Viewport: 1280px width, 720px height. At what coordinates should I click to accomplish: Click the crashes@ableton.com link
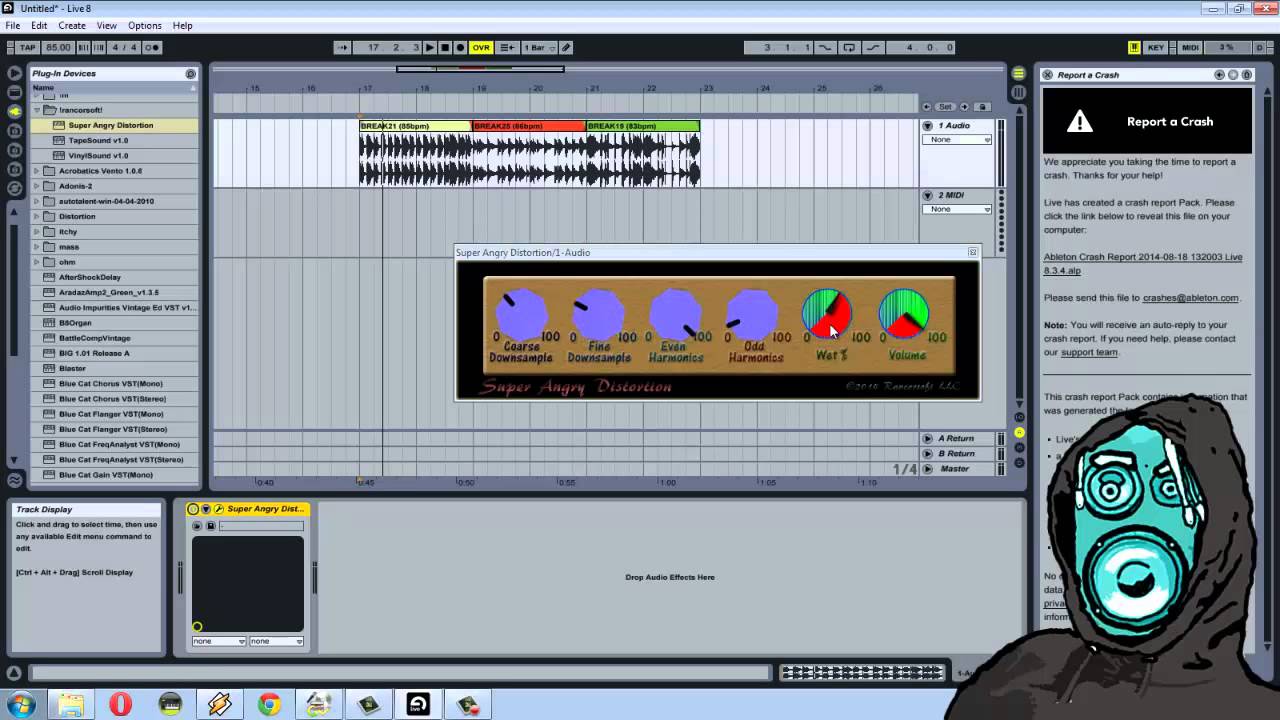click(1190, 298)
